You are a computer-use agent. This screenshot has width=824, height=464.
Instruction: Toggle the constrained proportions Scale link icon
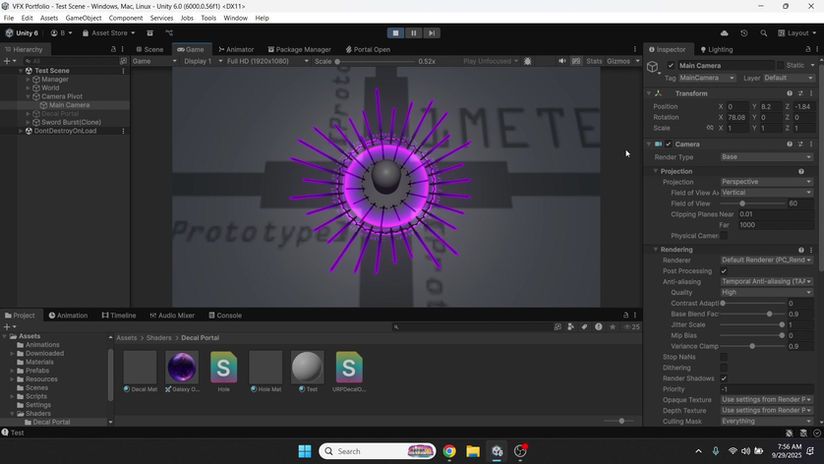point(710,128)
